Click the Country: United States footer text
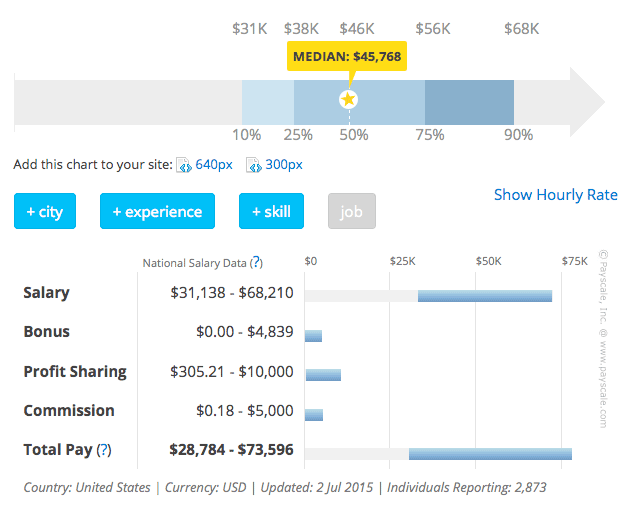Image resolution: width=632 pixels, height=522 pixels. point(87,488)
